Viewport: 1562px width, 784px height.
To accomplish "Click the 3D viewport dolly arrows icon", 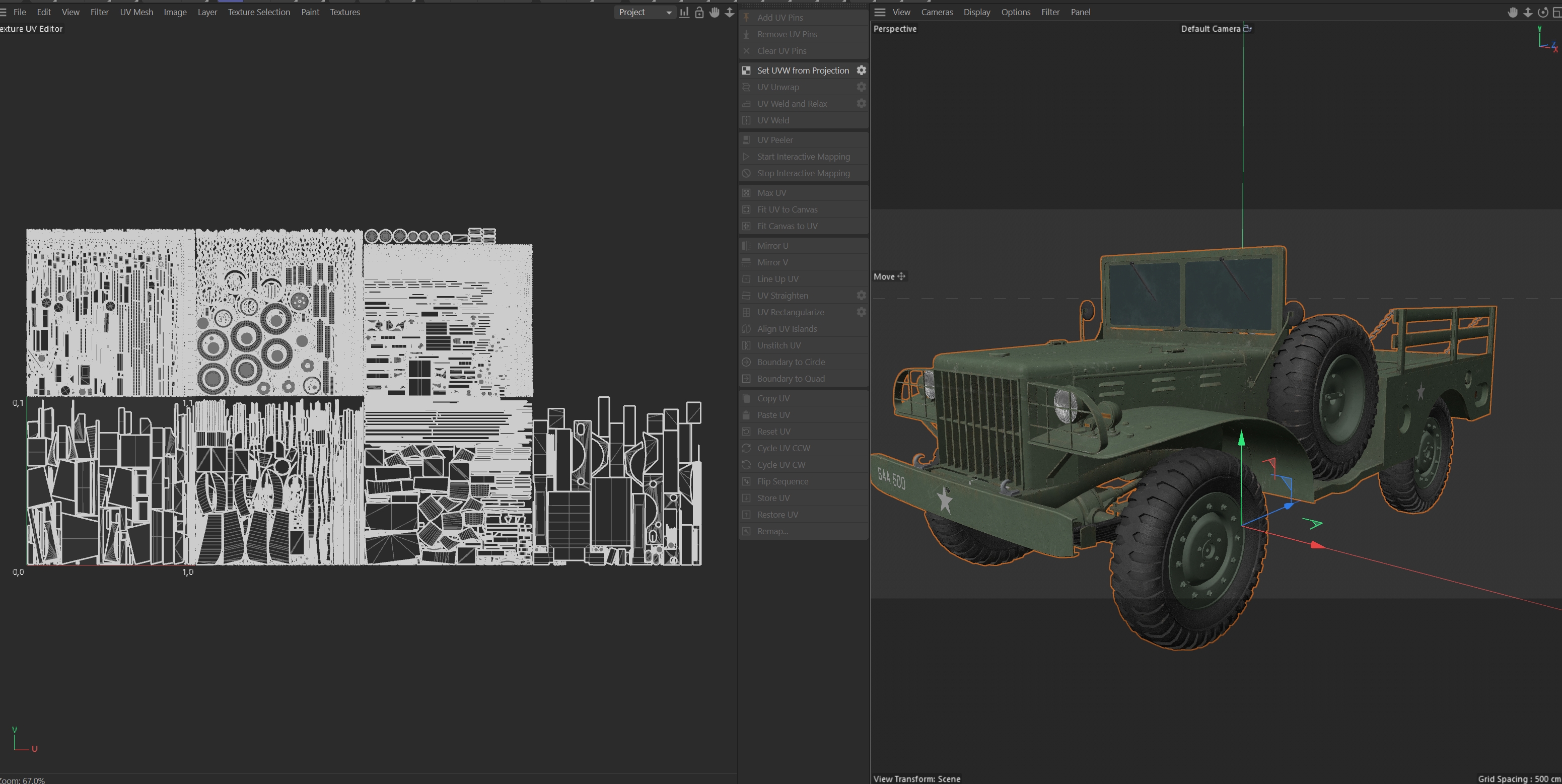I will tap(1527, 12).
